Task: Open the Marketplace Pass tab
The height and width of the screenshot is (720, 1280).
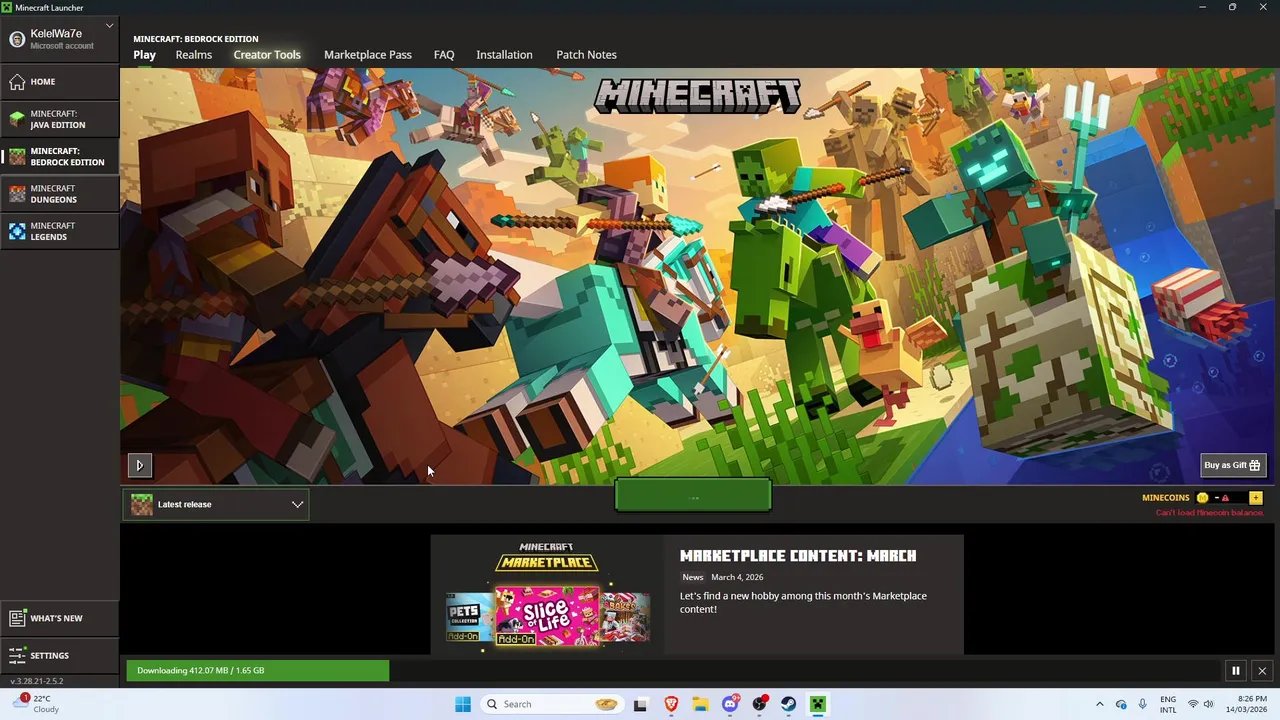Action: click(368, 55)
